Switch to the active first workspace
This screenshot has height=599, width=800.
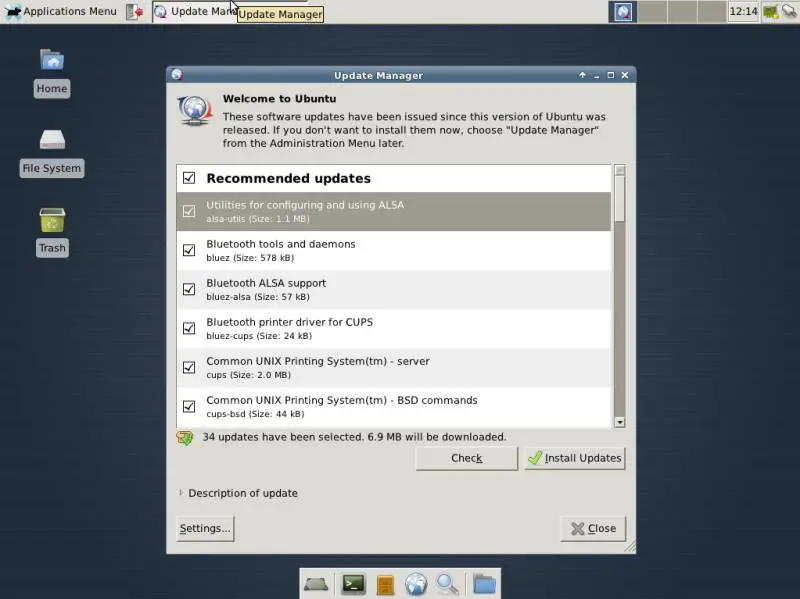(622, 11)
